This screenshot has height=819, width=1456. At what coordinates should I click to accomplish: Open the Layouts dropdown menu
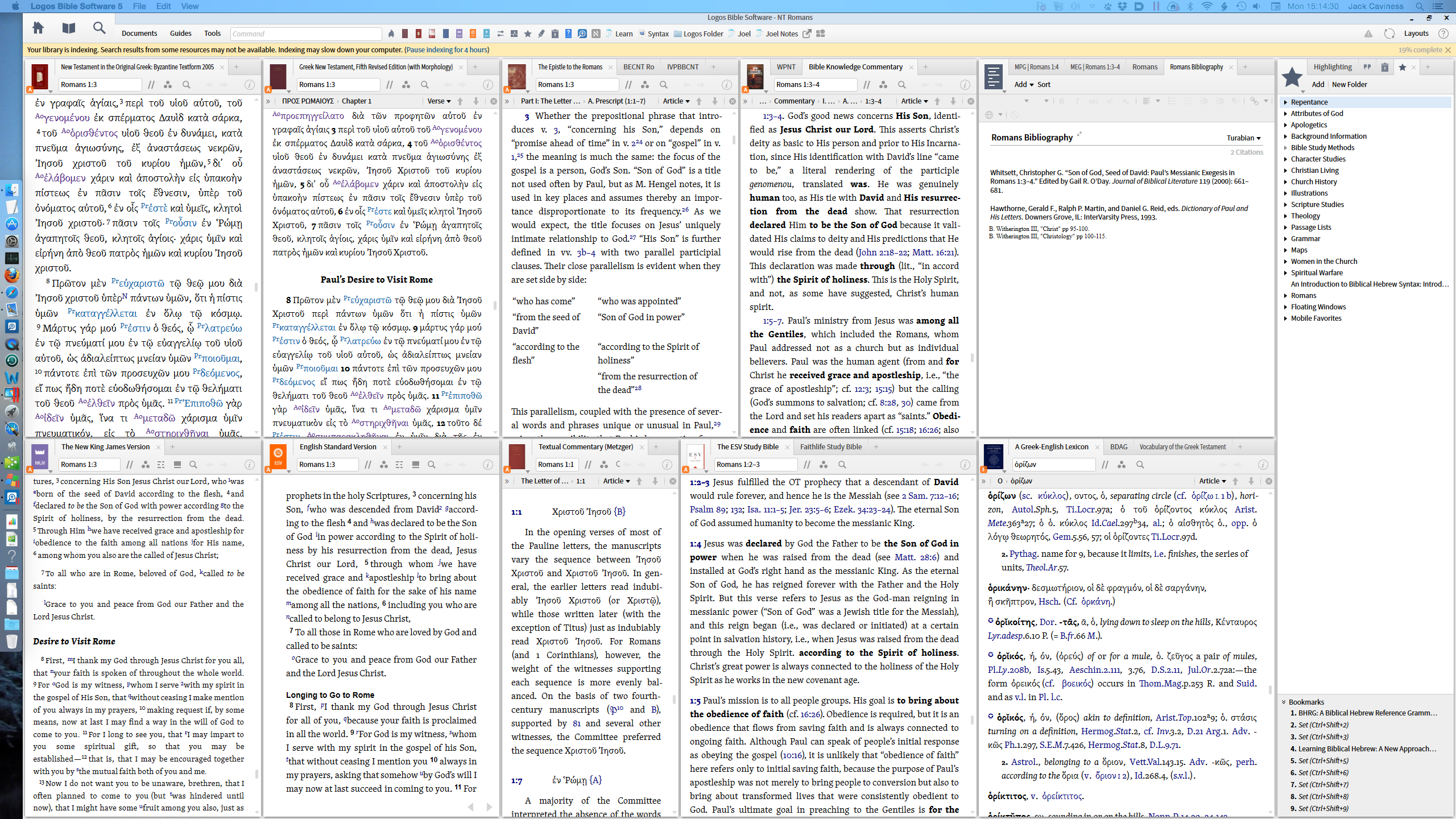pos(1416,34)
